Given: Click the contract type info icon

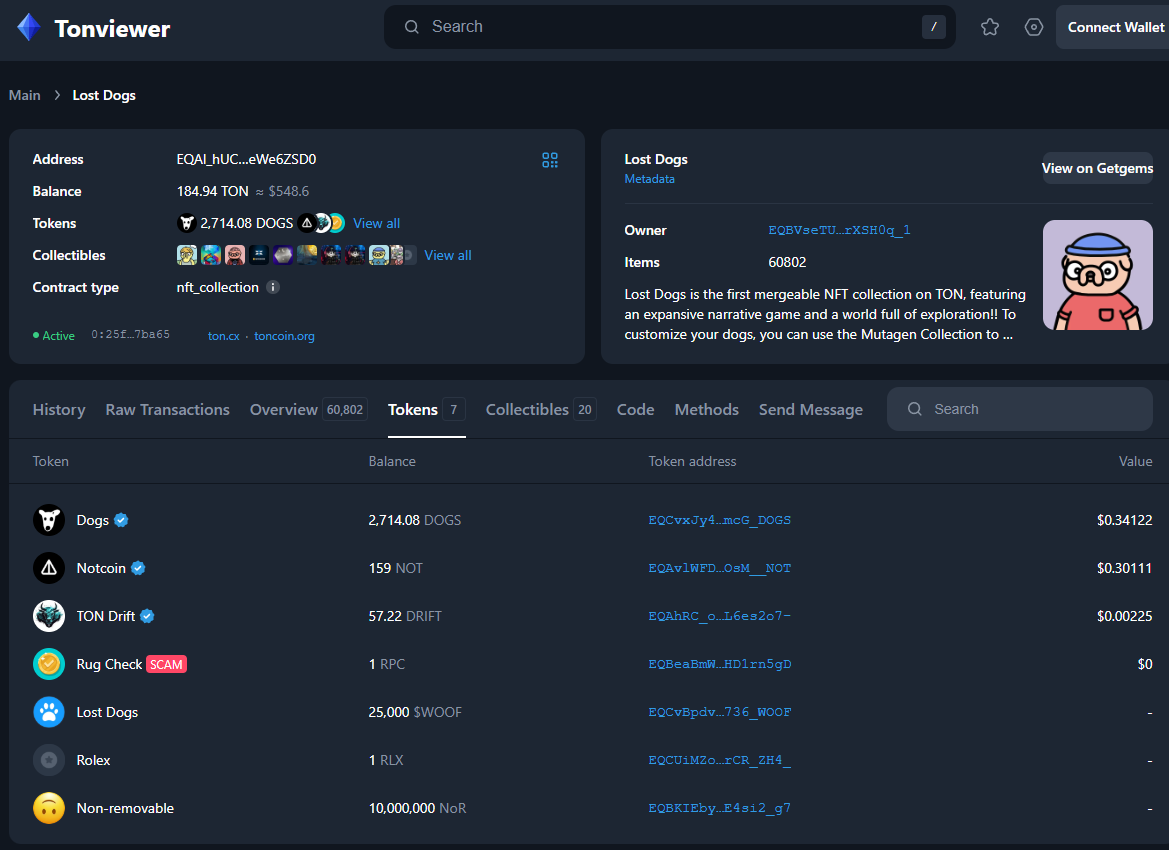Looking at the screenshot, I should point(274,287).
